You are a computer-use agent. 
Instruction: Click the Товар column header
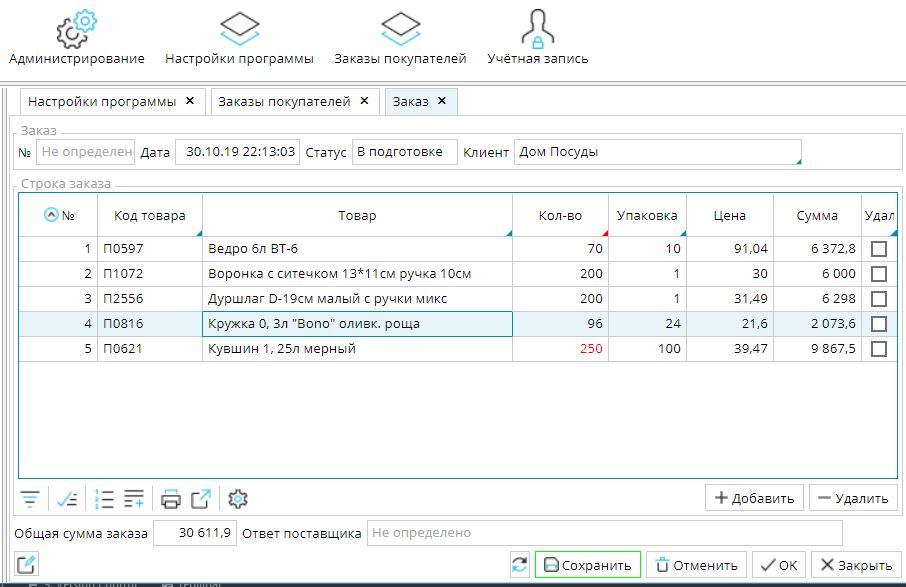pos(357,216)
